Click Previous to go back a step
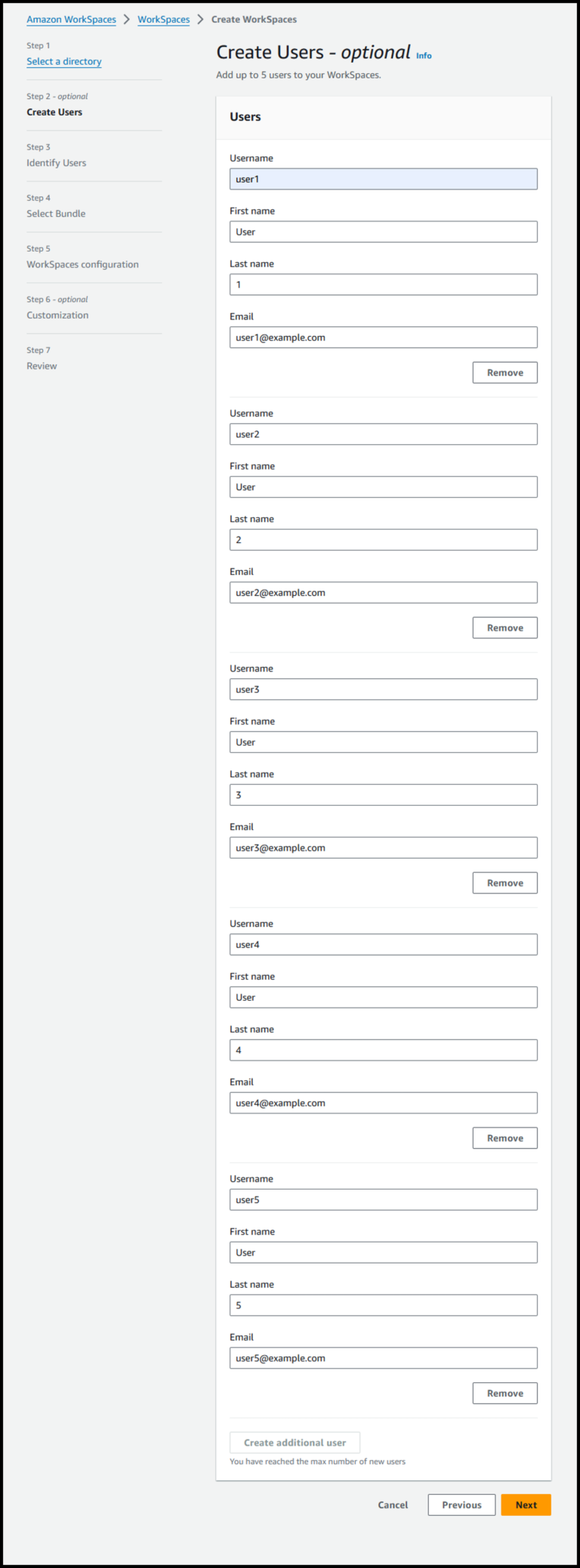 461,1505
